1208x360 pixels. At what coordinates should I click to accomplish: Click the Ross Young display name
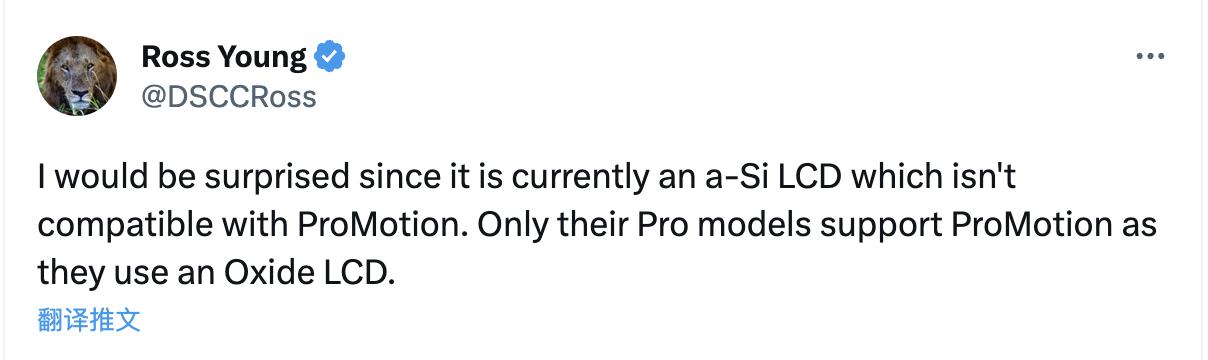[224, 57]
